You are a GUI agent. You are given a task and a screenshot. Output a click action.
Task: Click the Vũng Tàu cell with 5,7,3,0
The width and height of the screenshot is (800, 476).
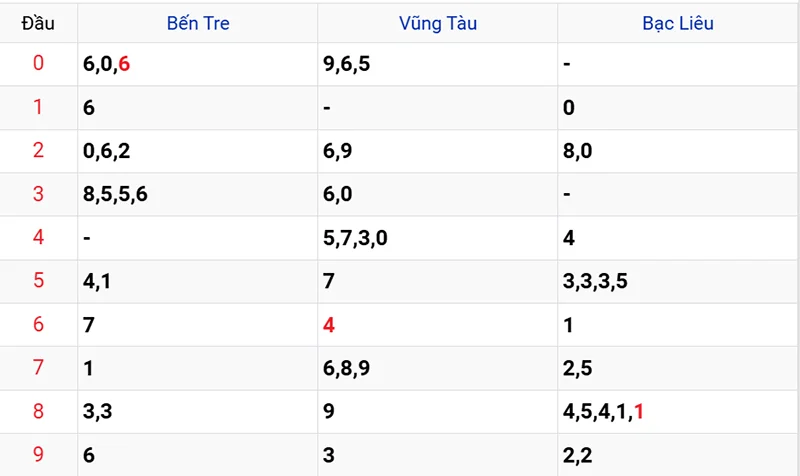[x=357, y=238]
